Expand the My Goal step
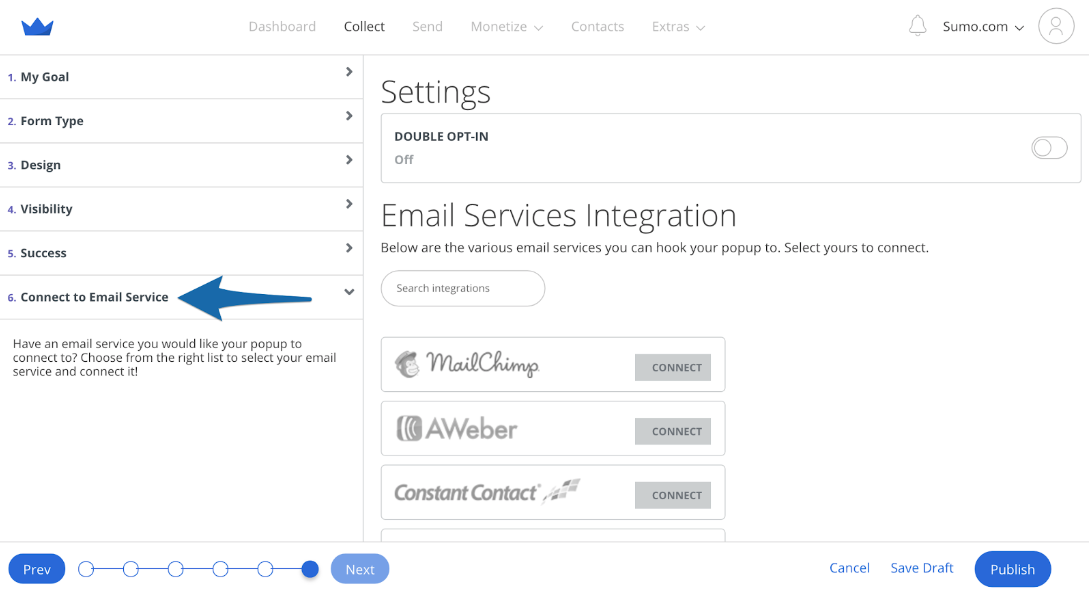The image size is (1089, 594). 181,77
